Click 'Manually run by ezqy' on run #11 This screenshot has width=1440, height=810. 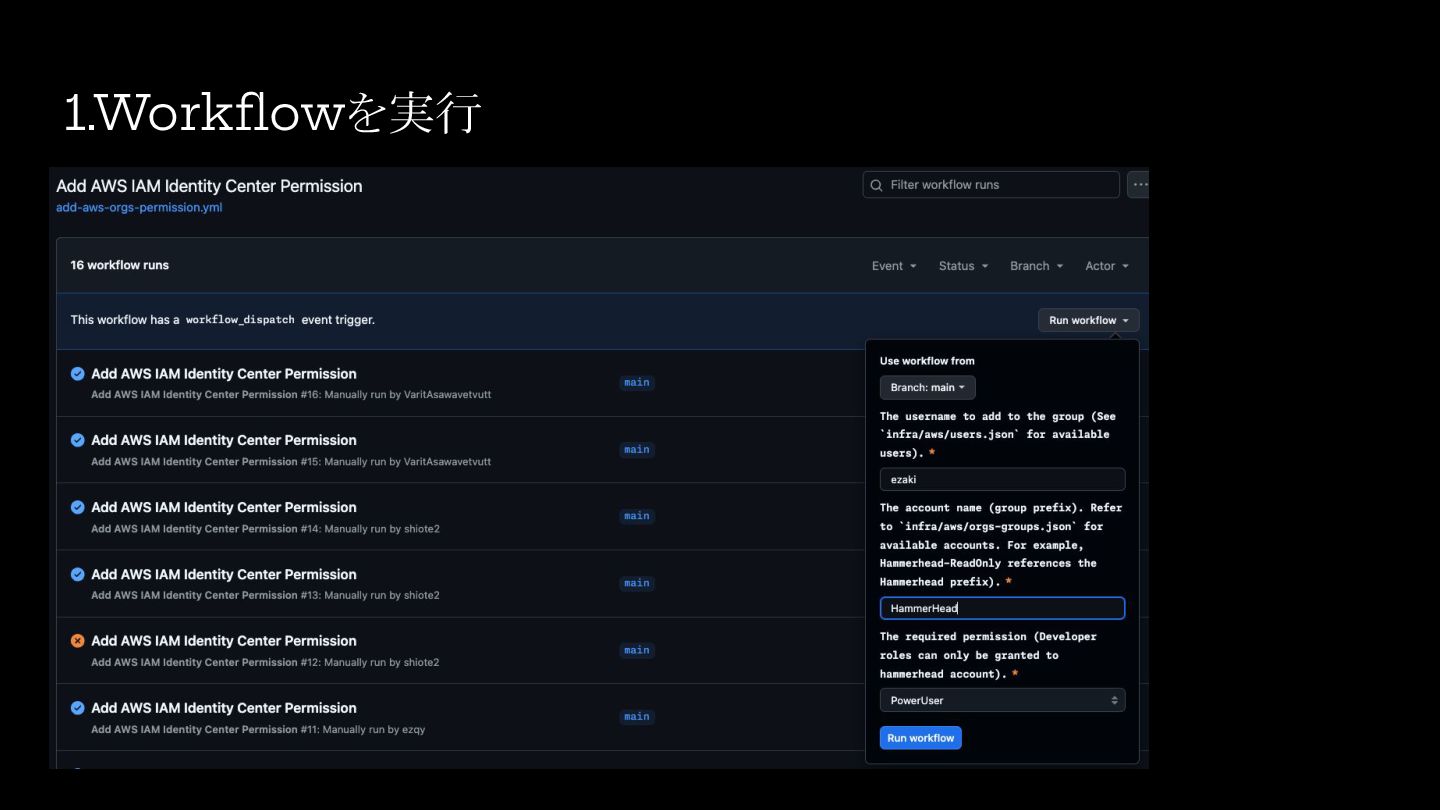point(374,730)
